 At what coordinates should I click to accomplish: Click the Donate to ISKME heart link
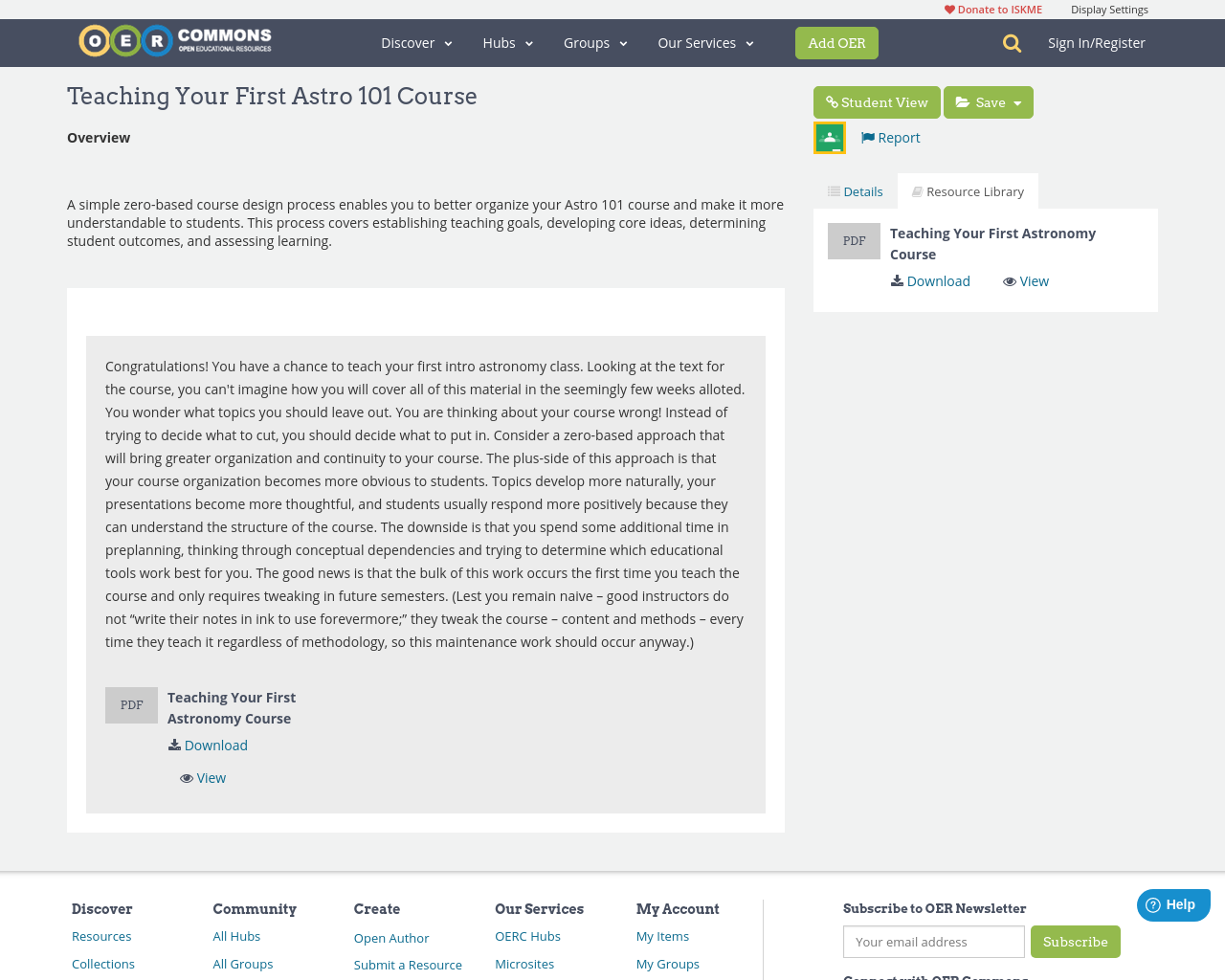(x=993, y=10)
